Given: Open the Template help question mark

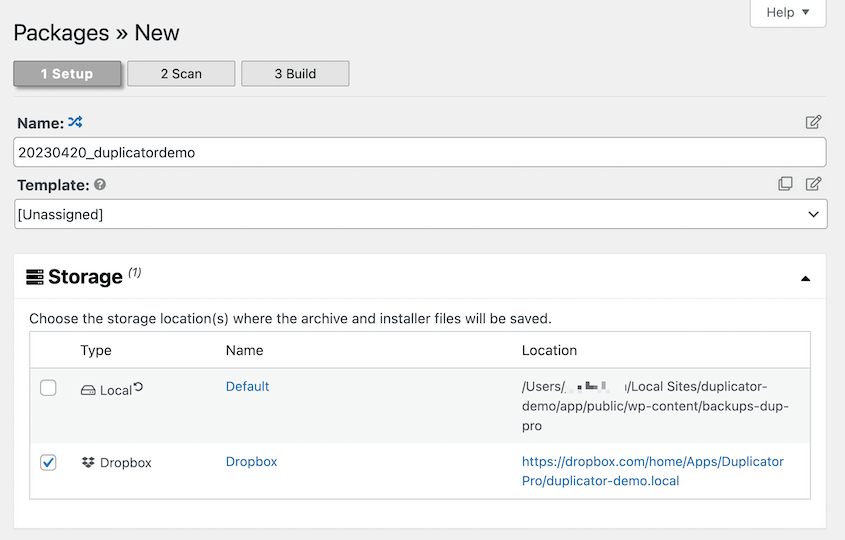Looking at the screenshot, I should click(100, 185).
